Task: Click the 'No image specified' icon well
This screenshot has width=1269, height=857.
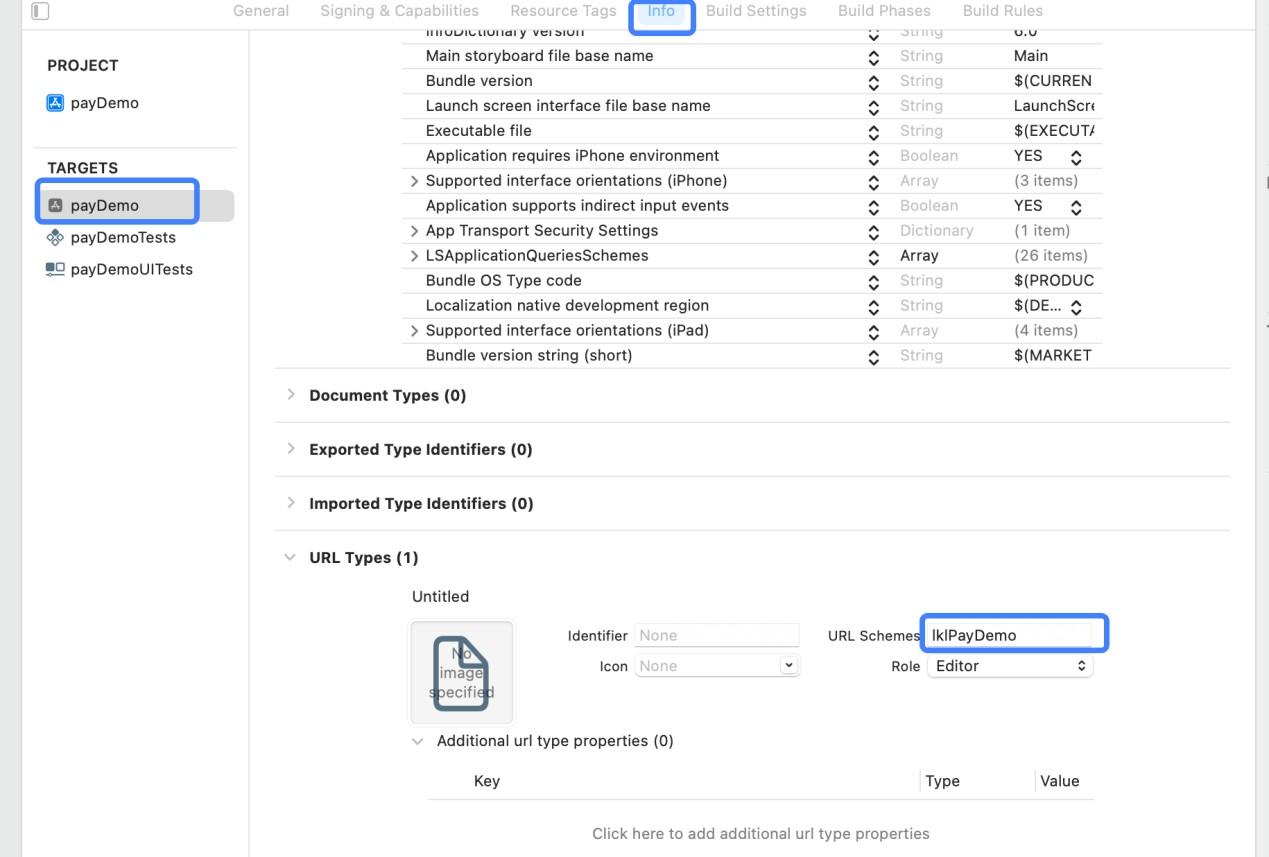Action: (461, 672)
